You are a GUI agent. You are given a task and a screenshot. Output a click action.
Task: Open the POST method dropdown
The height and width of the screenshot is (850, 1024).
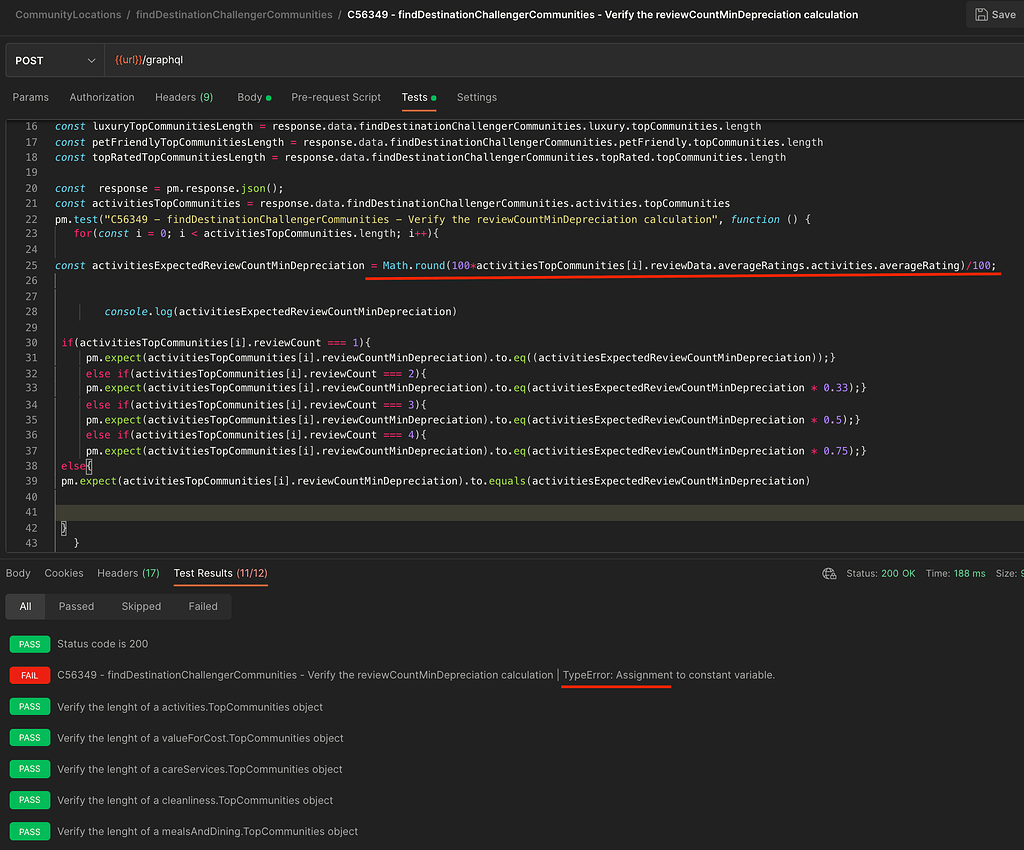coord(54,61)
